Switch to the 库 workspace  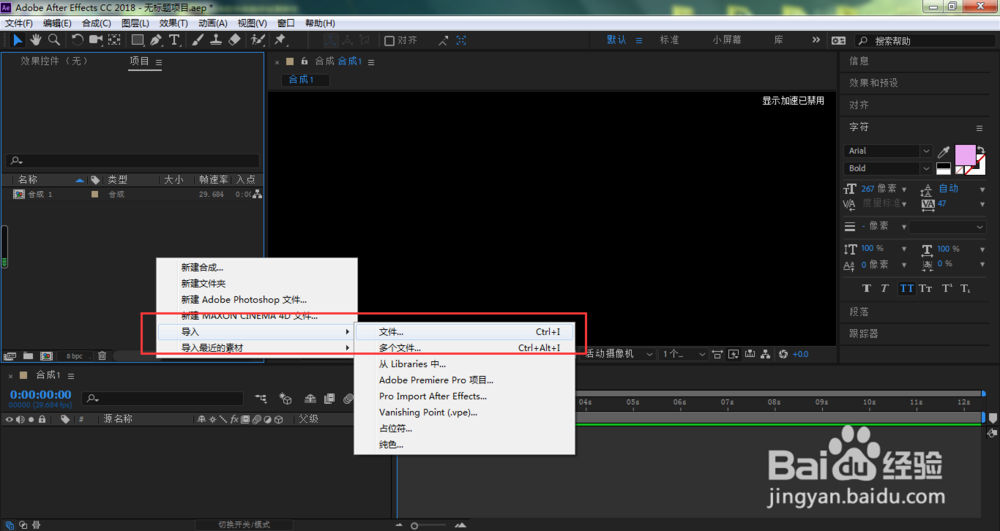pyautogui.click(x=778, y=40)
